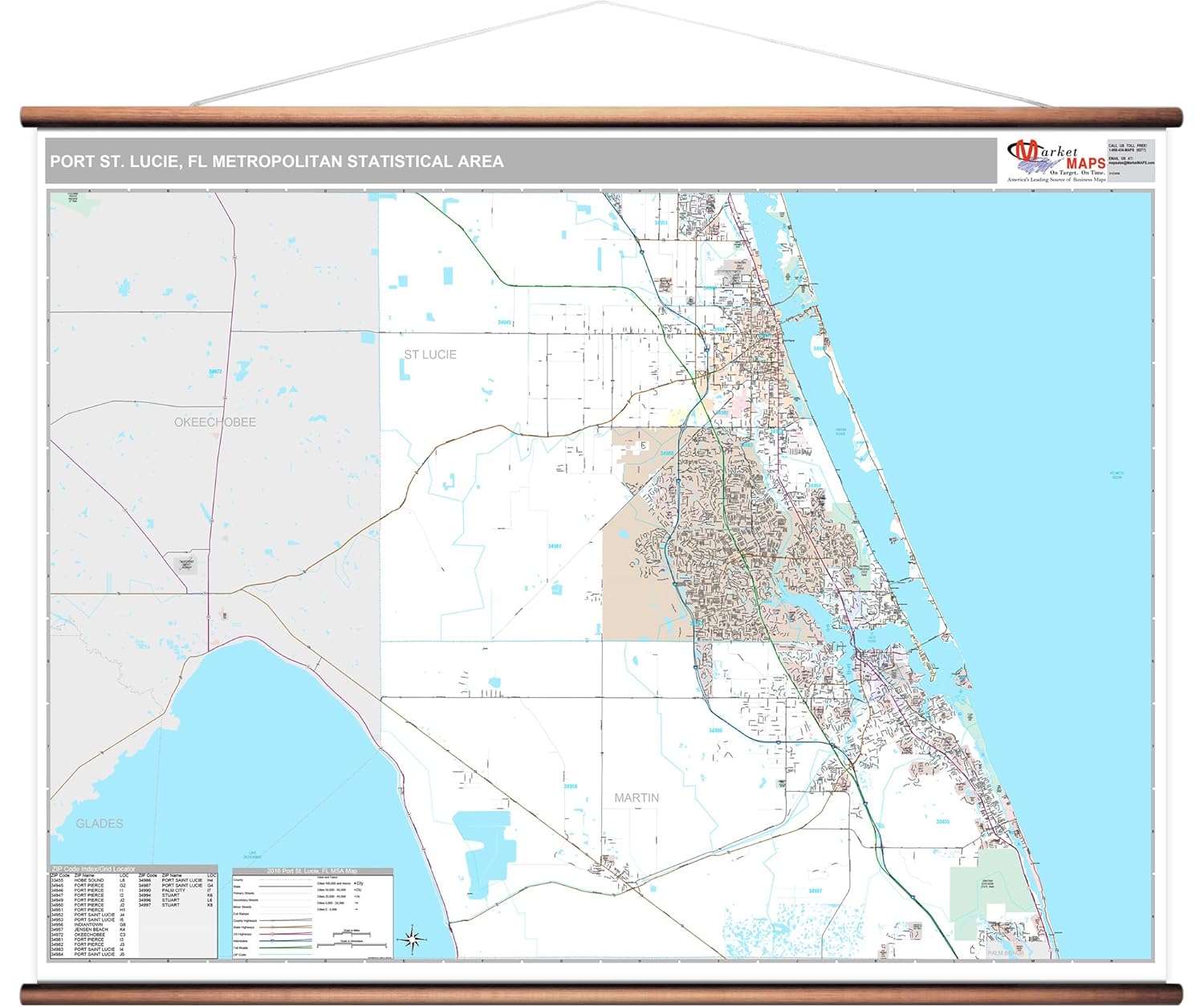Click the PALM BEACH label at map bottom
This screenshot has height=1007, width=1204.
coord(1005,953)
